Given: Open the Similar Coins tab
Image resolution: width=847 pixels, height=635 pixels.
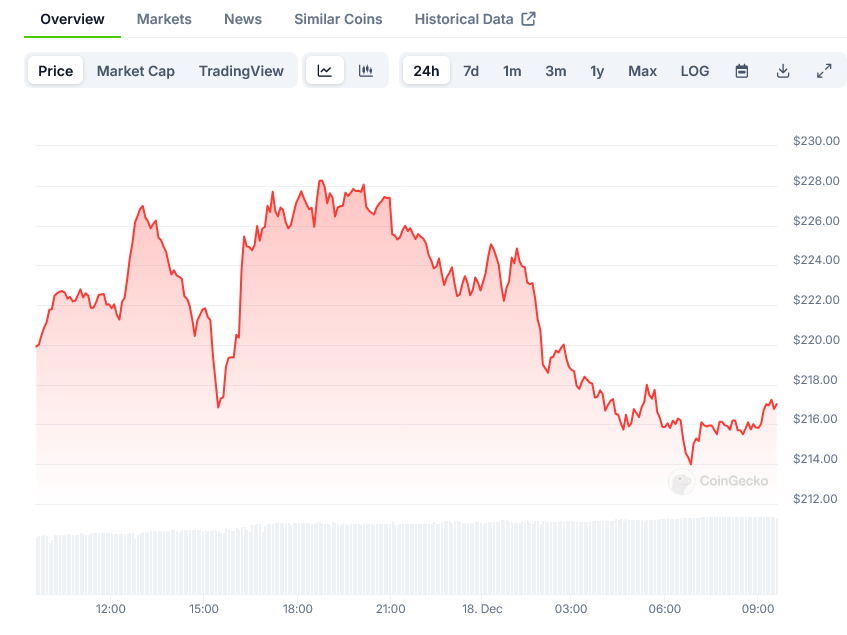Looking at the screenshot, I should point(338,19).
